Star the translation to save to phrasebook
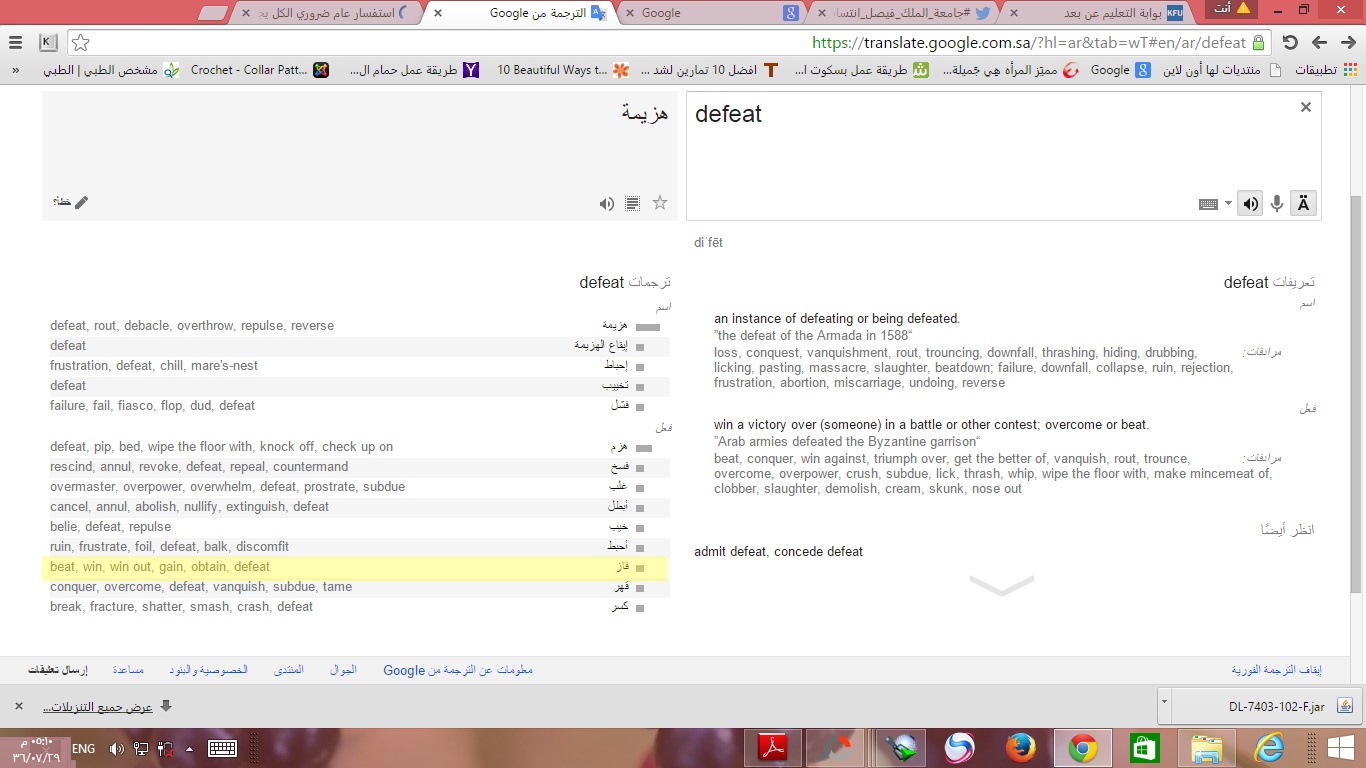1366x768 pixels. [660, 203]
